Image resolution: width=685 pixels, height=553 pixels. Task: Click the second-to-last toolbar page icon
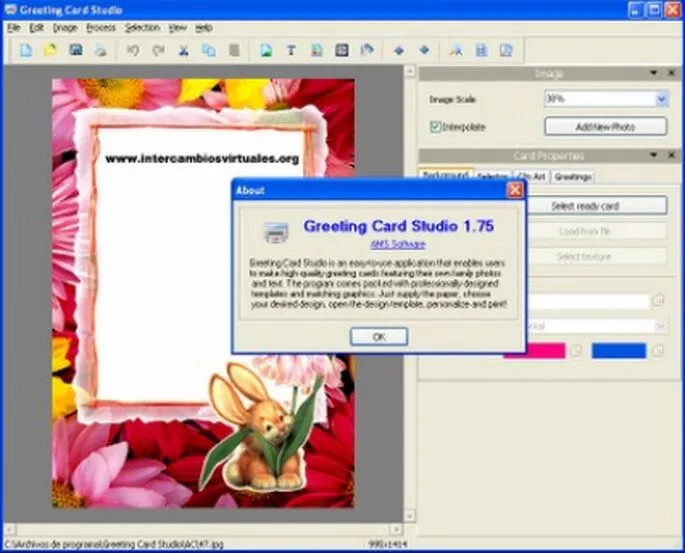[x=481, y=50]
